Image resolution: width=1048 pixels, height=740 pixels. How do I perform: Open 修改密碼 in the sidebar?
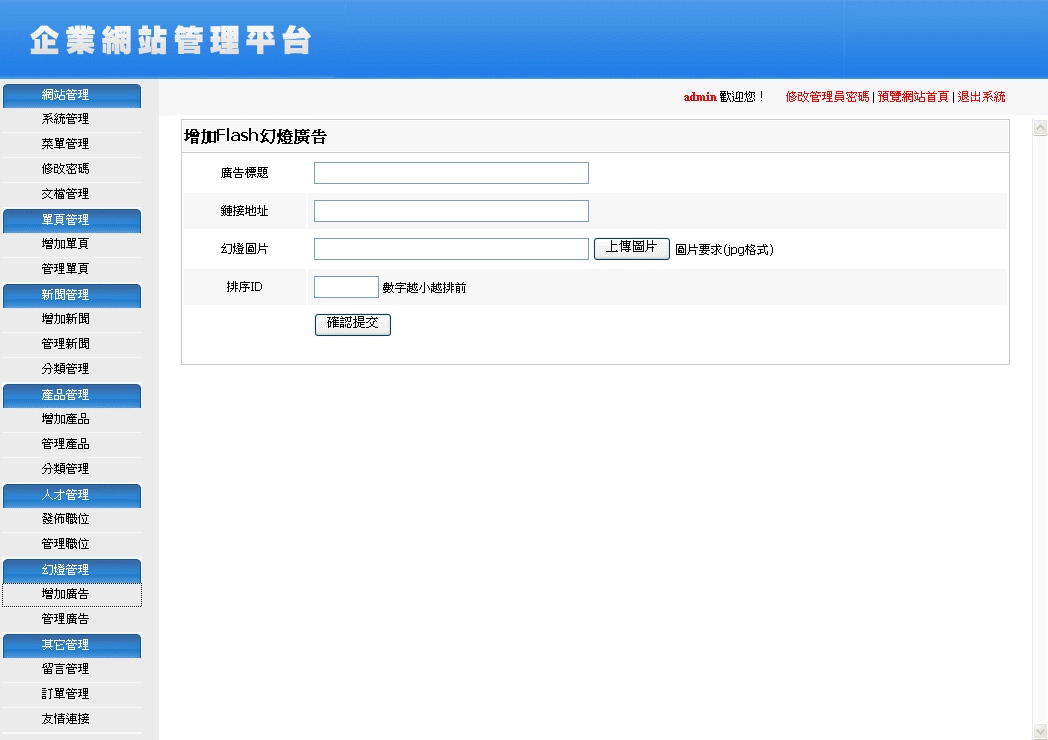(65, 169)
